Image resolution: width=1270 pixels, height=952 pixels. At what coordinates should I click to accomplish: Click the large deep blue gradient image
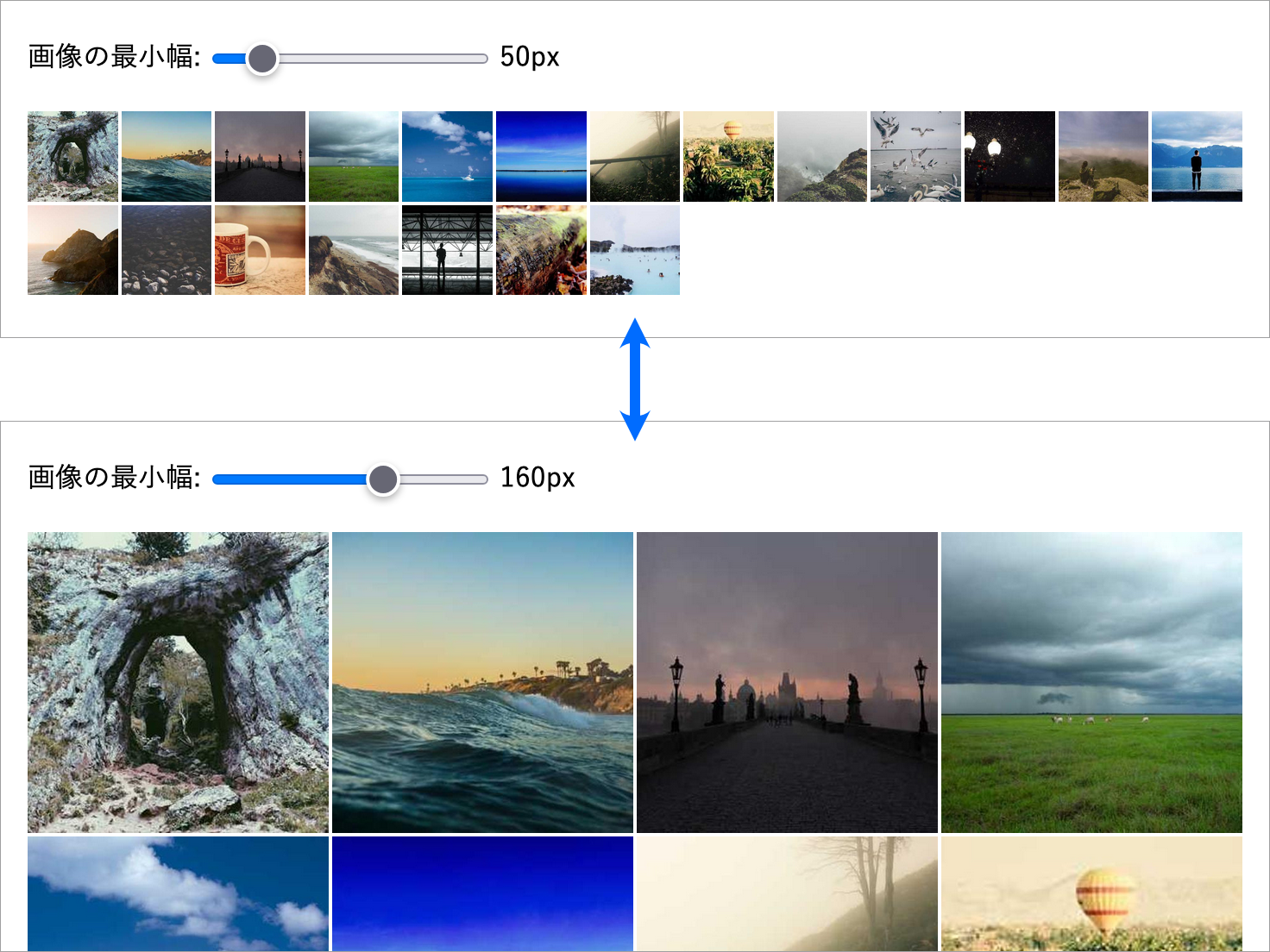[482, 894]
